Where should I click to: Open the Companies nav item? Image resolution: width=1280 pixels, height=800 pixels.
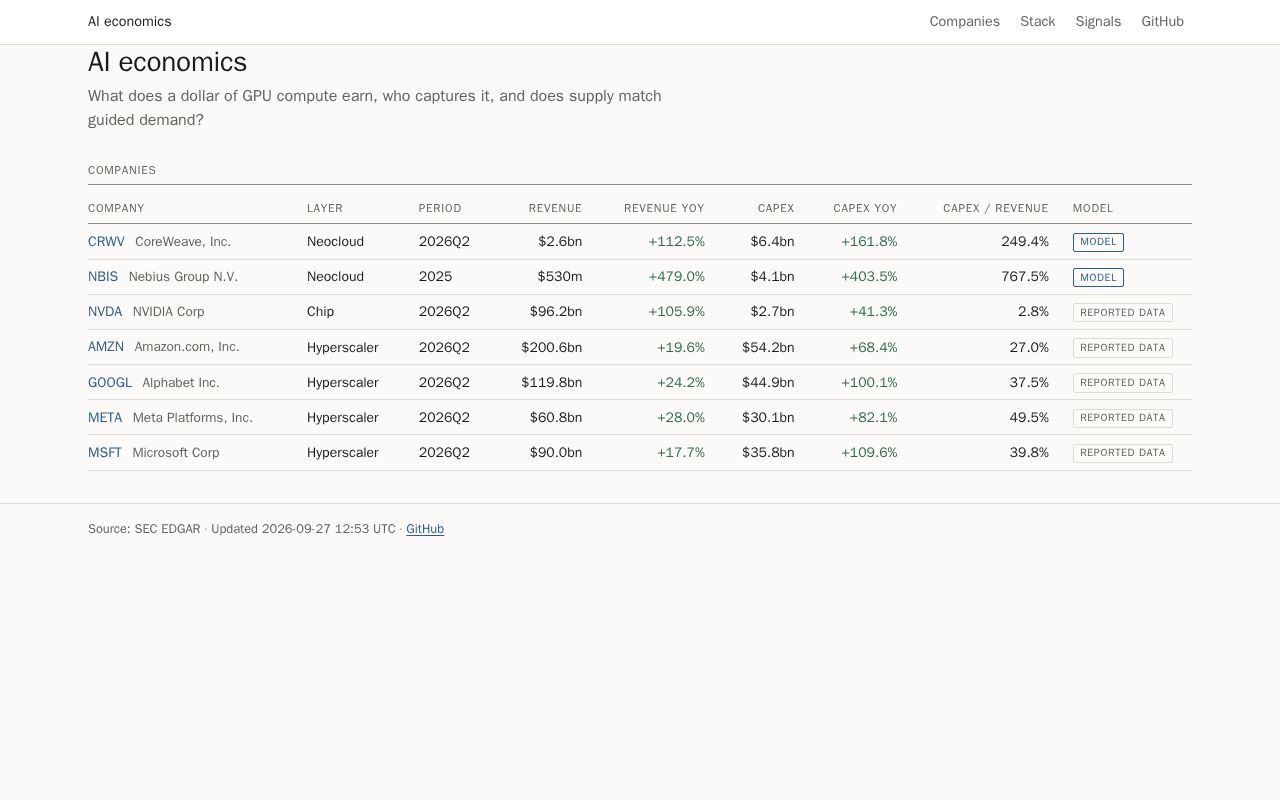[964, 21]
